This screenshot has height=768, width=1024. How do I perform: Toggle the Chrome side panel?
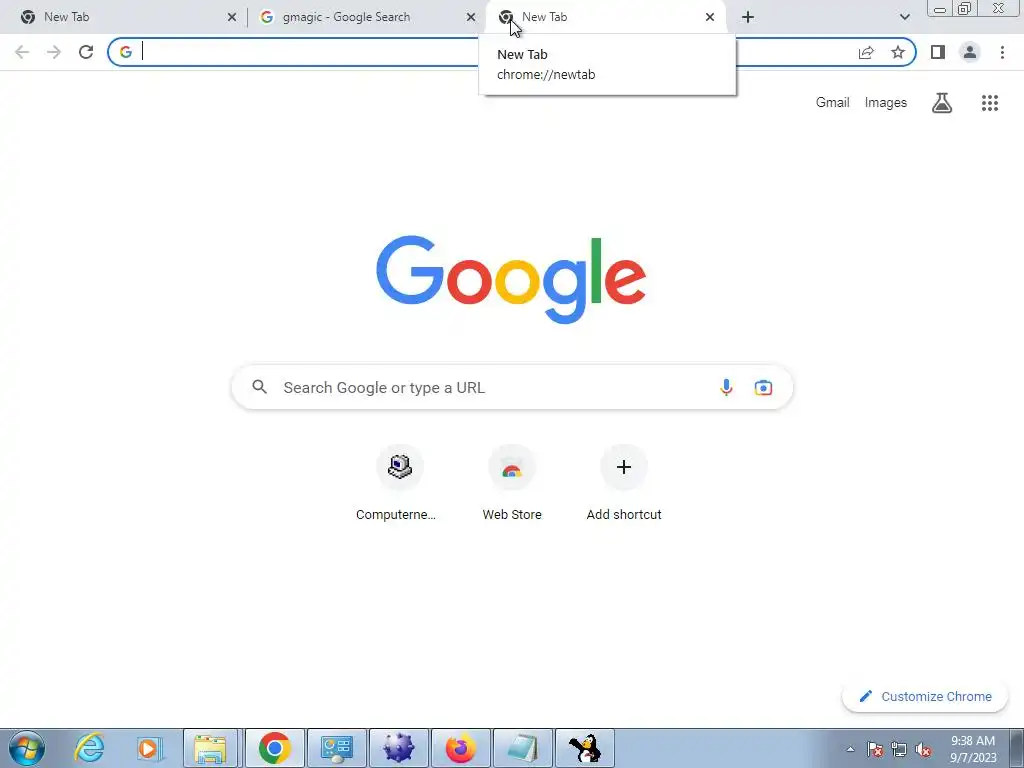point(938,52)
